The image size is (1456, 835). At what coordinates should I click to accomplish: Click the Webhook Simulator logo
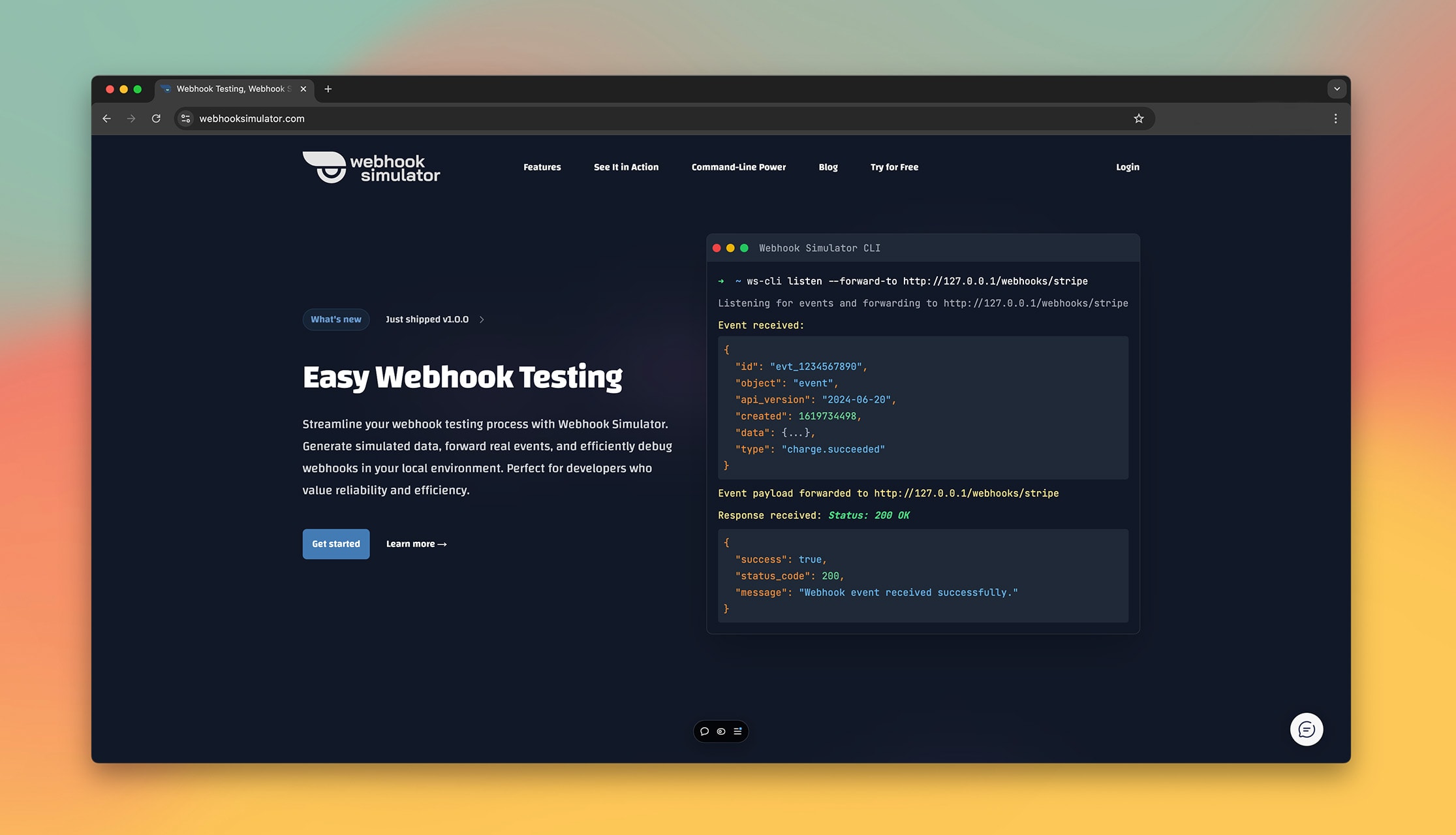(371, 167)
